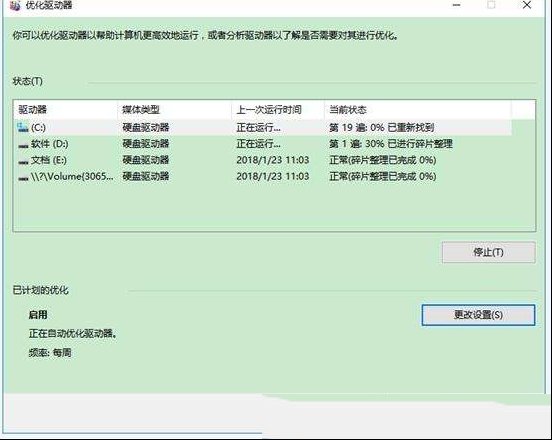
Task: Sort by 上一次运行时间 column header
Action: (278, 109)
